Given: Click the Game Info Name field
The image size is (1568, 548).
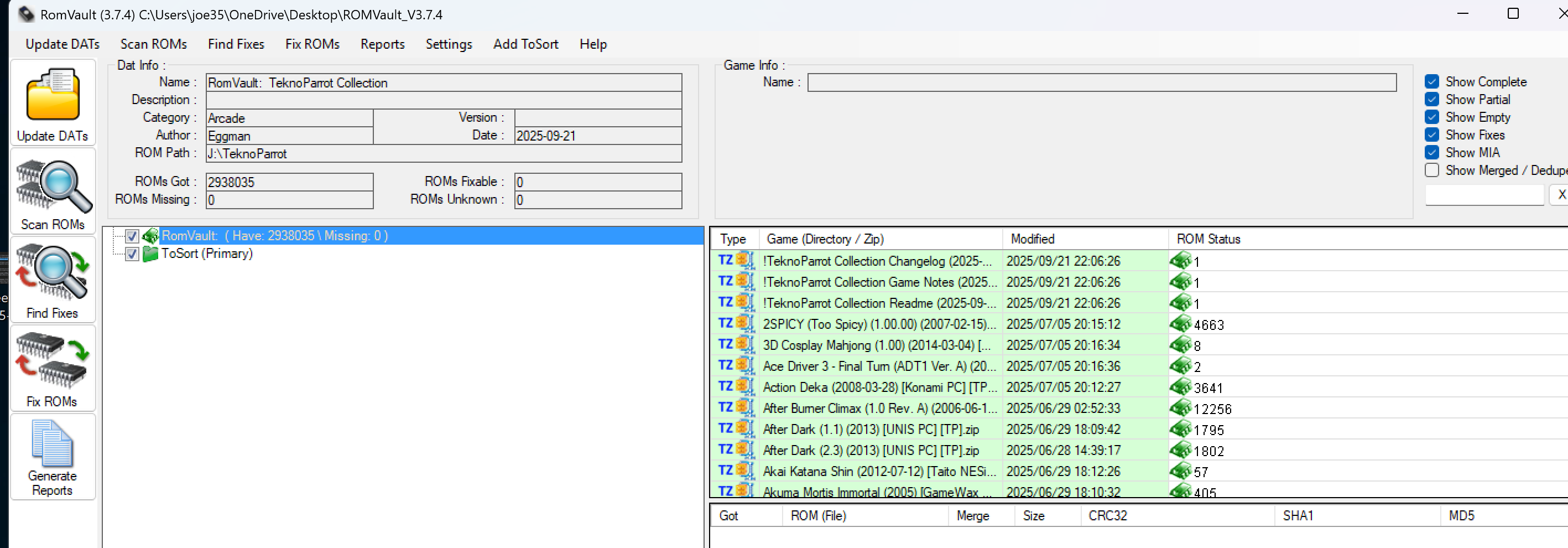Looking at the screenshot, I should (1102, 82).
